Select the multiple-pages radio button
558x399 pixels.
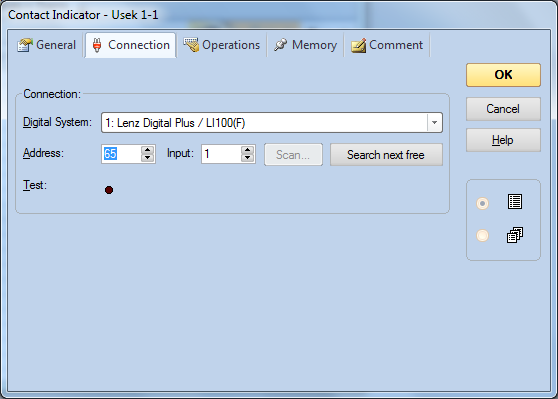pyautogui.click(x=483, y=236)
